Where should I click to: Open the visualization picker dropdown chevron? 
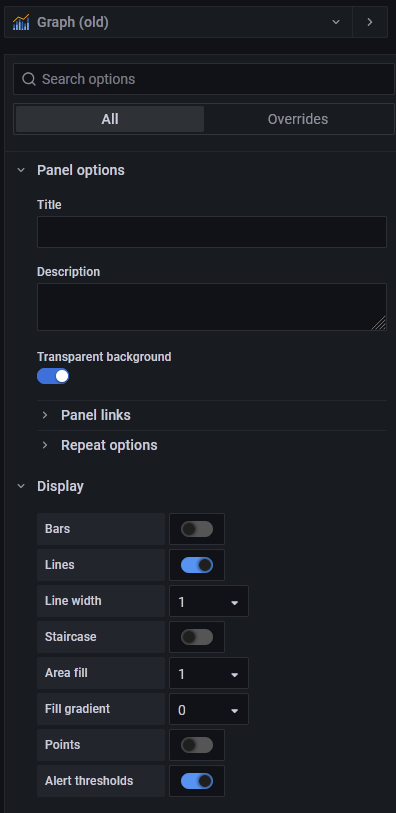[x=336, y=22]
